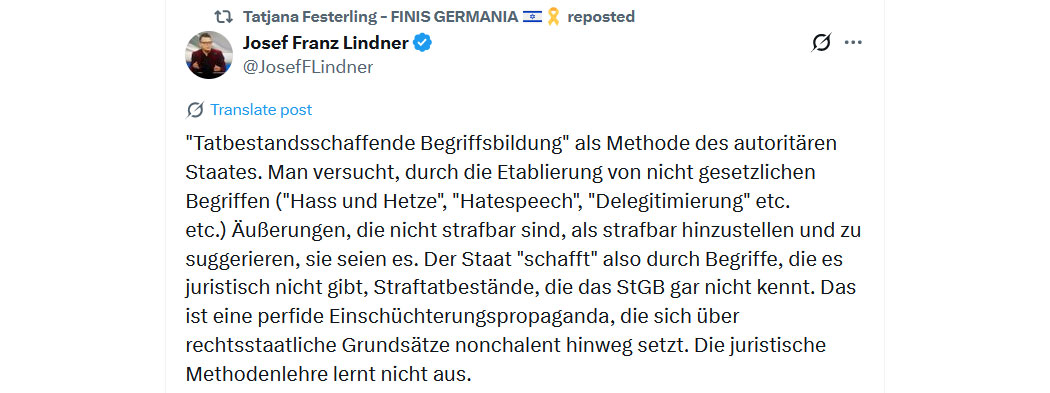Open Grok explain icon beside more options
1050x393 pixels.
coord(821,43)
